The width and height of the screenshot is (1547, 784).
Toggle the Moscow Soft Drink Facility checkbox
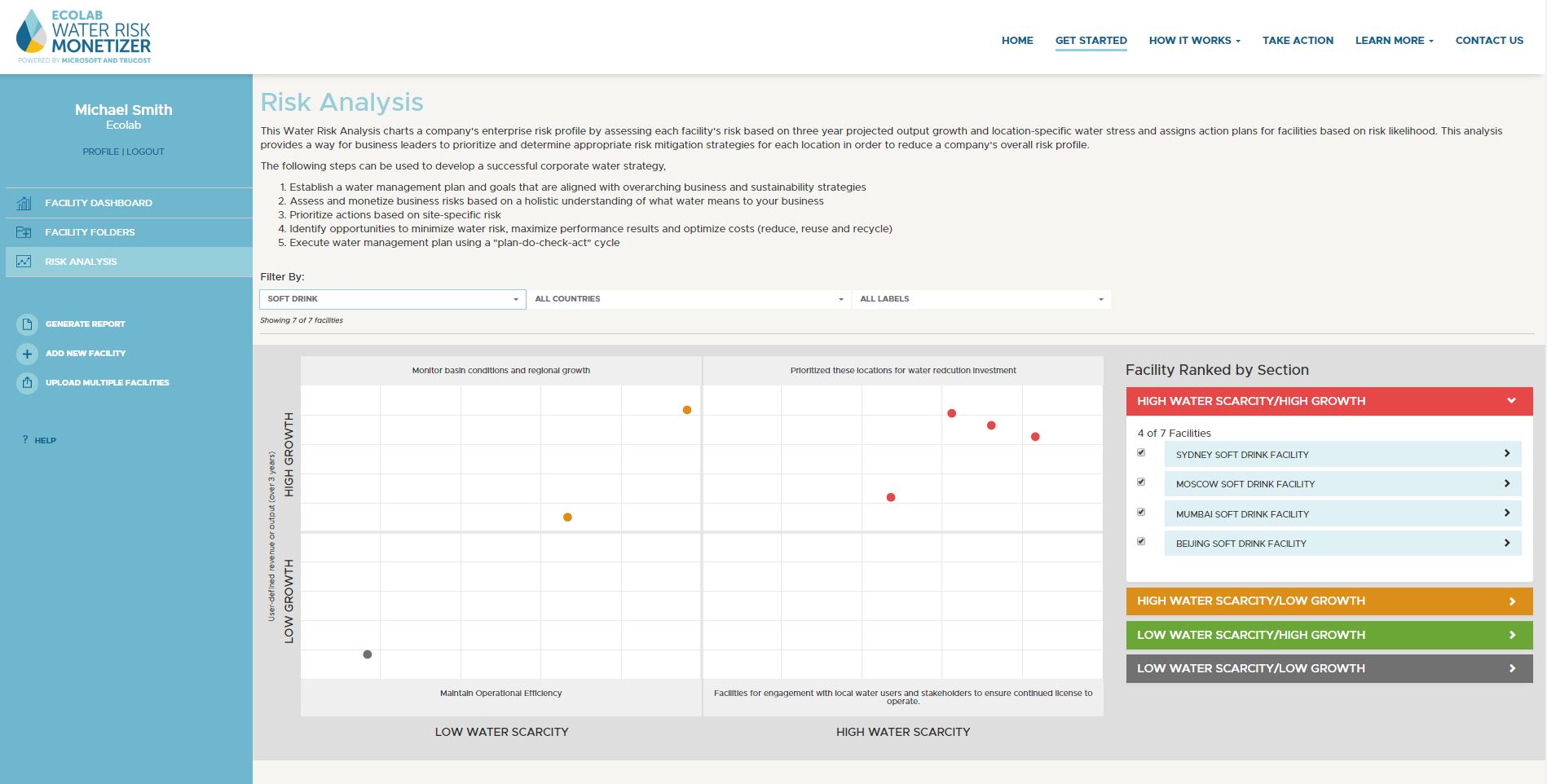1141,482
